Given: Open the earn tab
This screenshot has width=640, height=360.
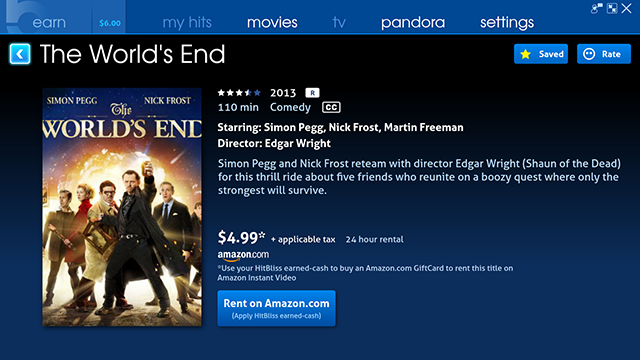Looking at the screenshot, I should (x=49, y=22).
